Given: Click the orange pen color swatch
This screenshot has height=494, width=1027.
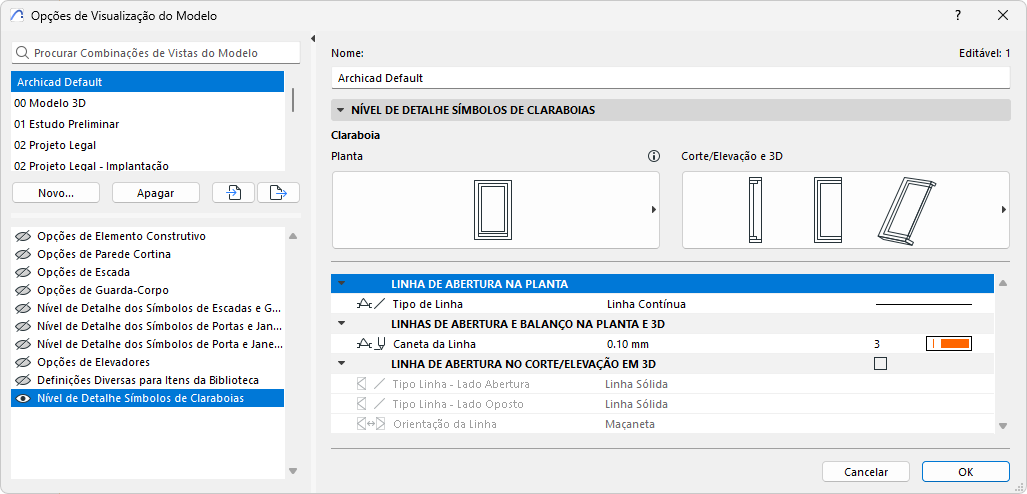Looking at the screenshot, I should pos(955,344).
